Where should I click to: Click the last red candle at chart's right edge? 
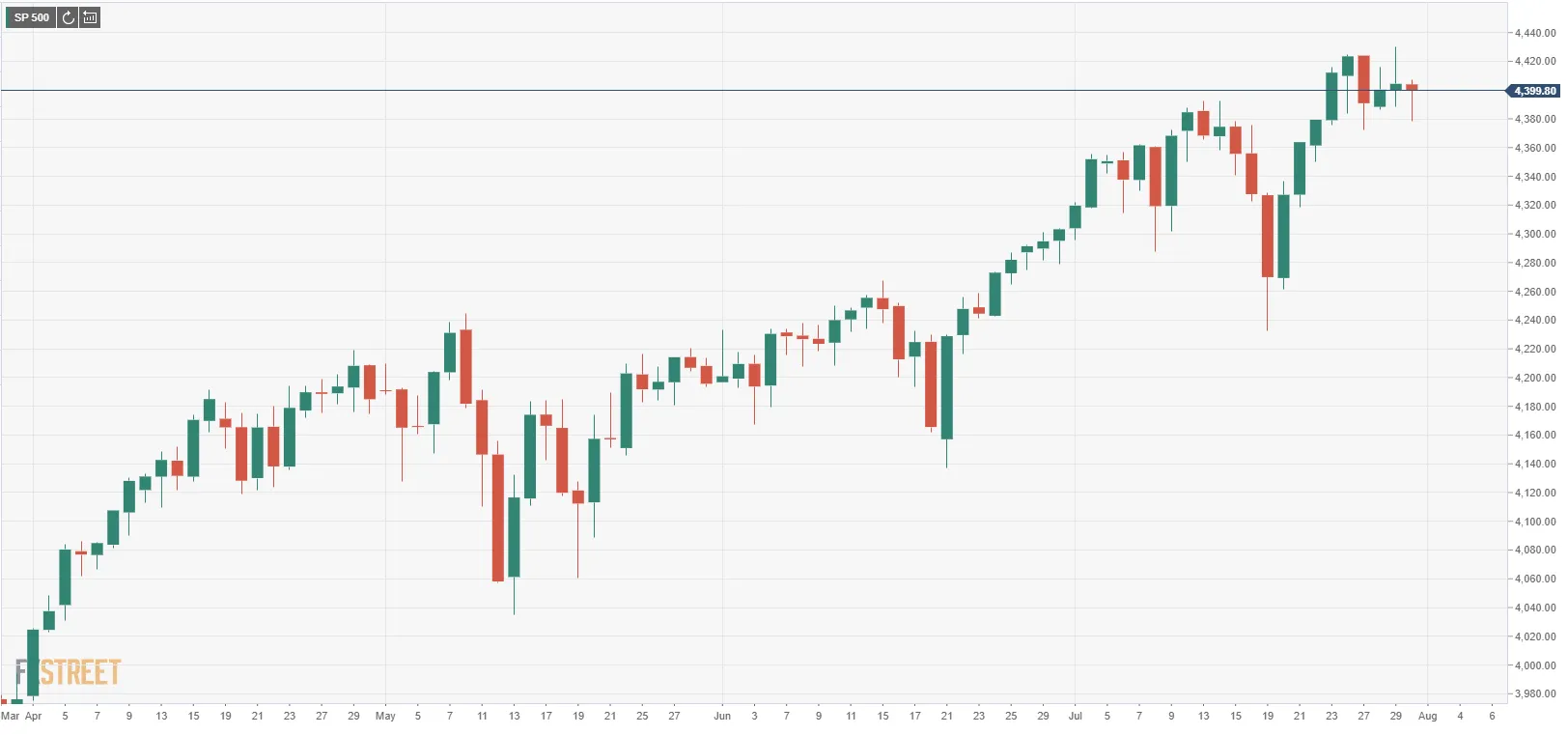(x=1412, y=88)
